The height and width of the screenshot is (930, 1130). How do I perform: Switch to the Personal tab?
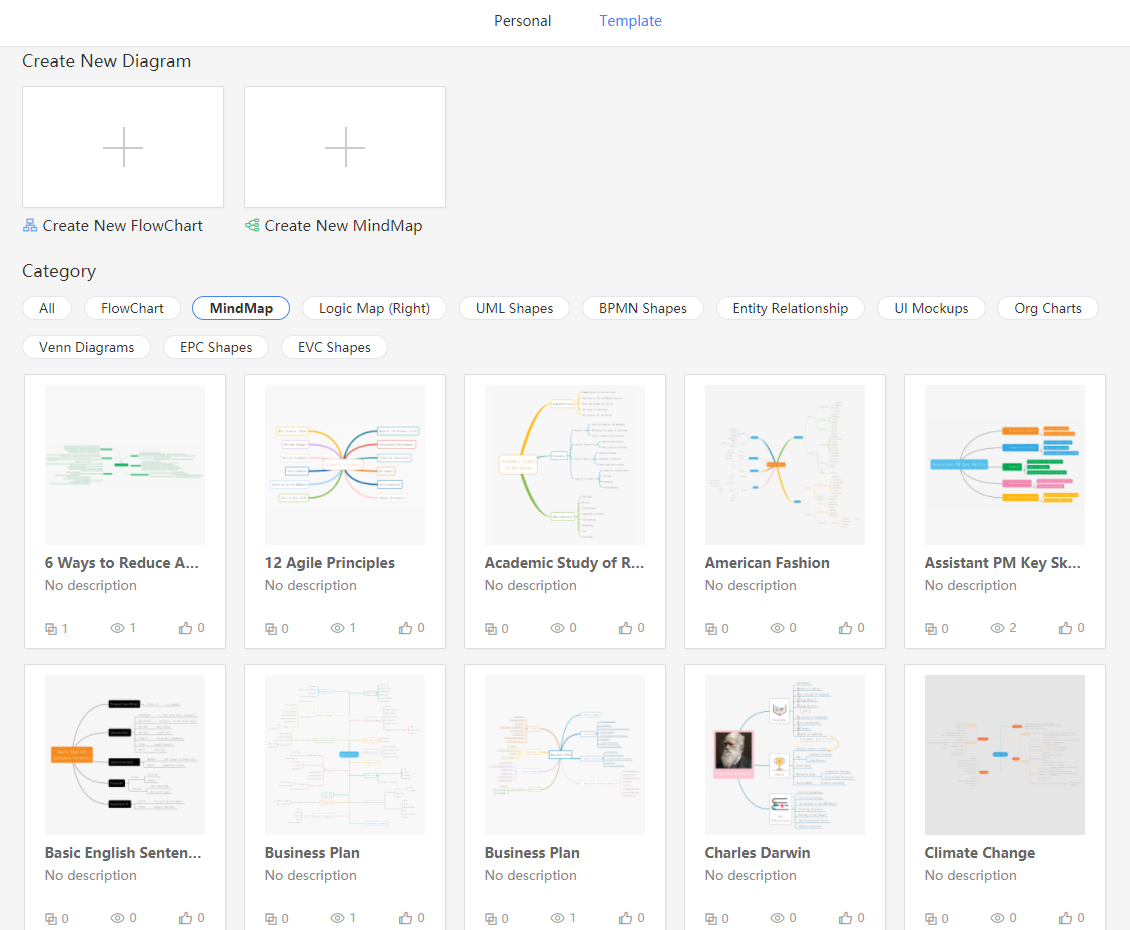522,21
